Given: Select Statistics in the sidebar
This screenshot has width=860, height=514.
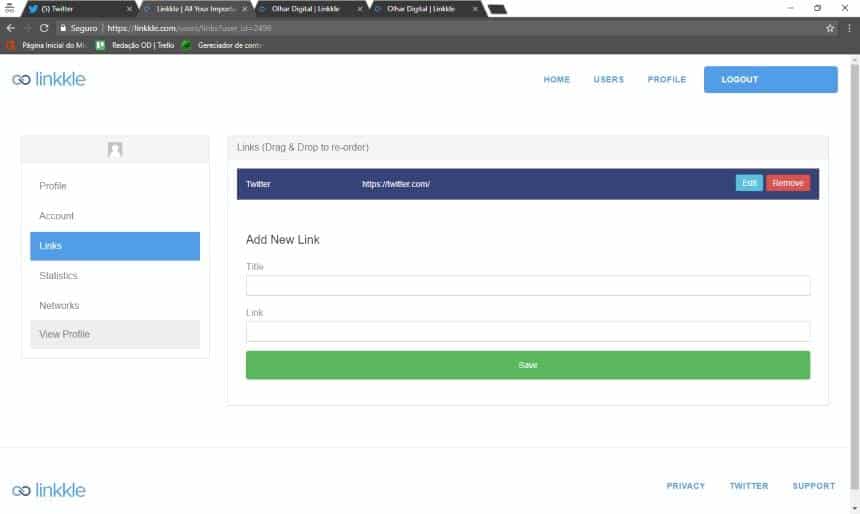Looking at the screenshot, I should pos(58,276).
